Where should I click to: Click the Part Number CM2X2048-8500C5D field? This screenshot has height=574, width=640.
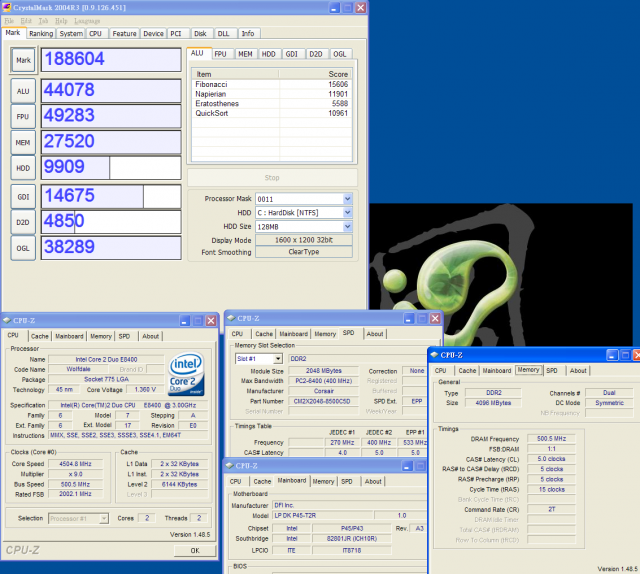[x=323, y=401]
